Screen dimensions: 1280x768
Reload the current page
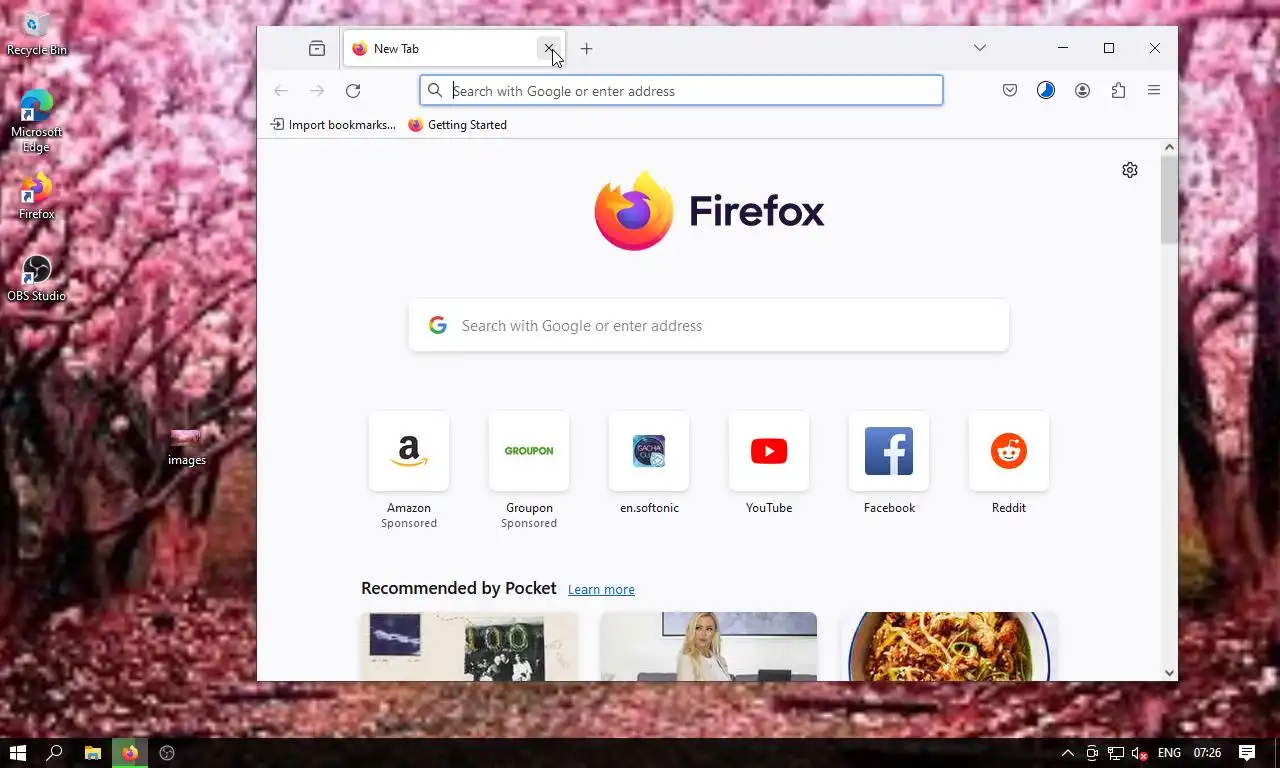click(x=353, y=91)
